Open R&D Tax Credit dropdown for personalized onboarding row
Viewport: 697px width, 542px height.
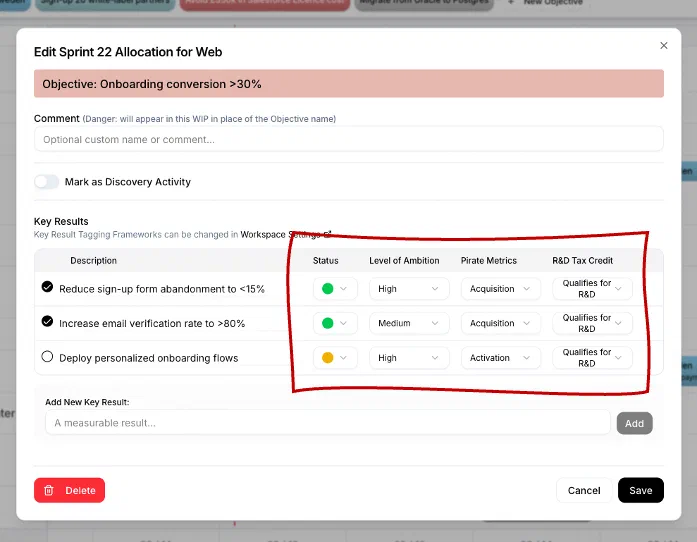pyautogui.click(x=592, y=358)
